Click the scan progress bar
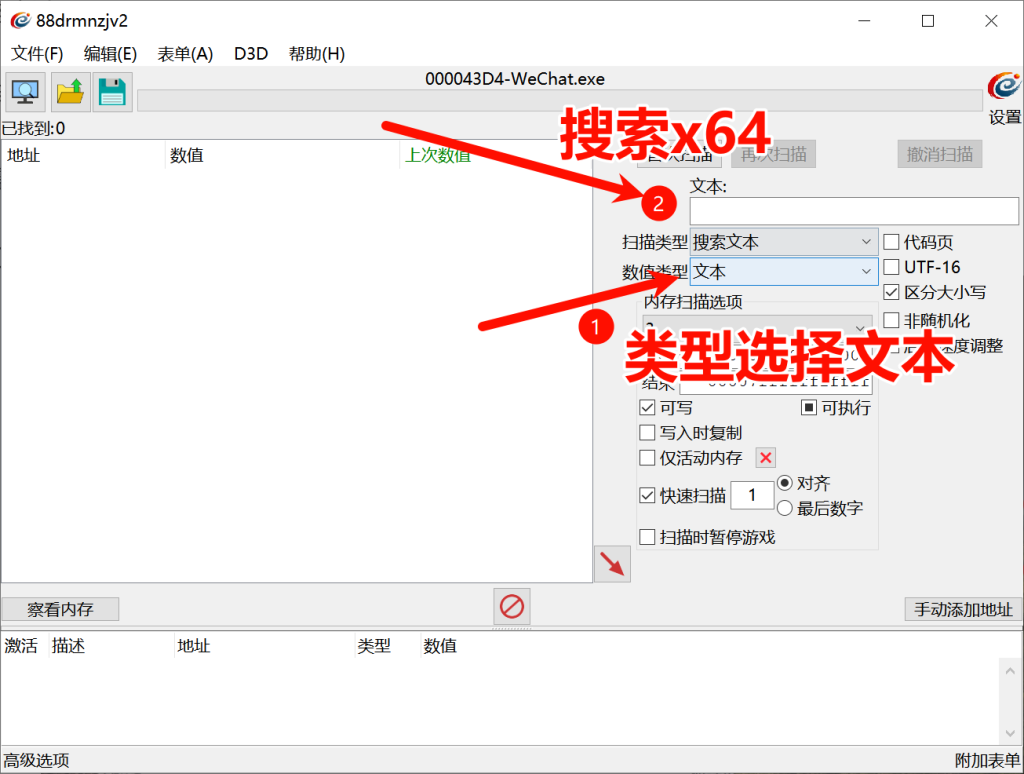1024x774 pixels. click(x=560, y=101)
